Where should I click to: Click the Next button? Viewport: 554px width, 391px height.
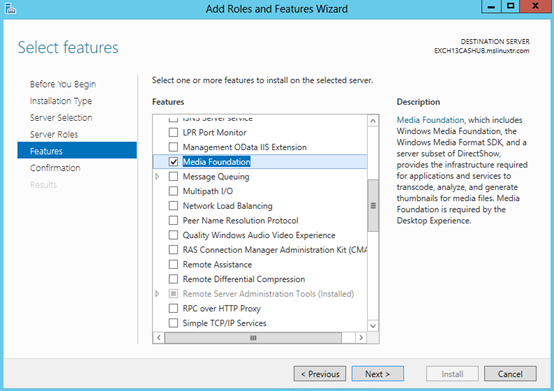coord(377,374)
